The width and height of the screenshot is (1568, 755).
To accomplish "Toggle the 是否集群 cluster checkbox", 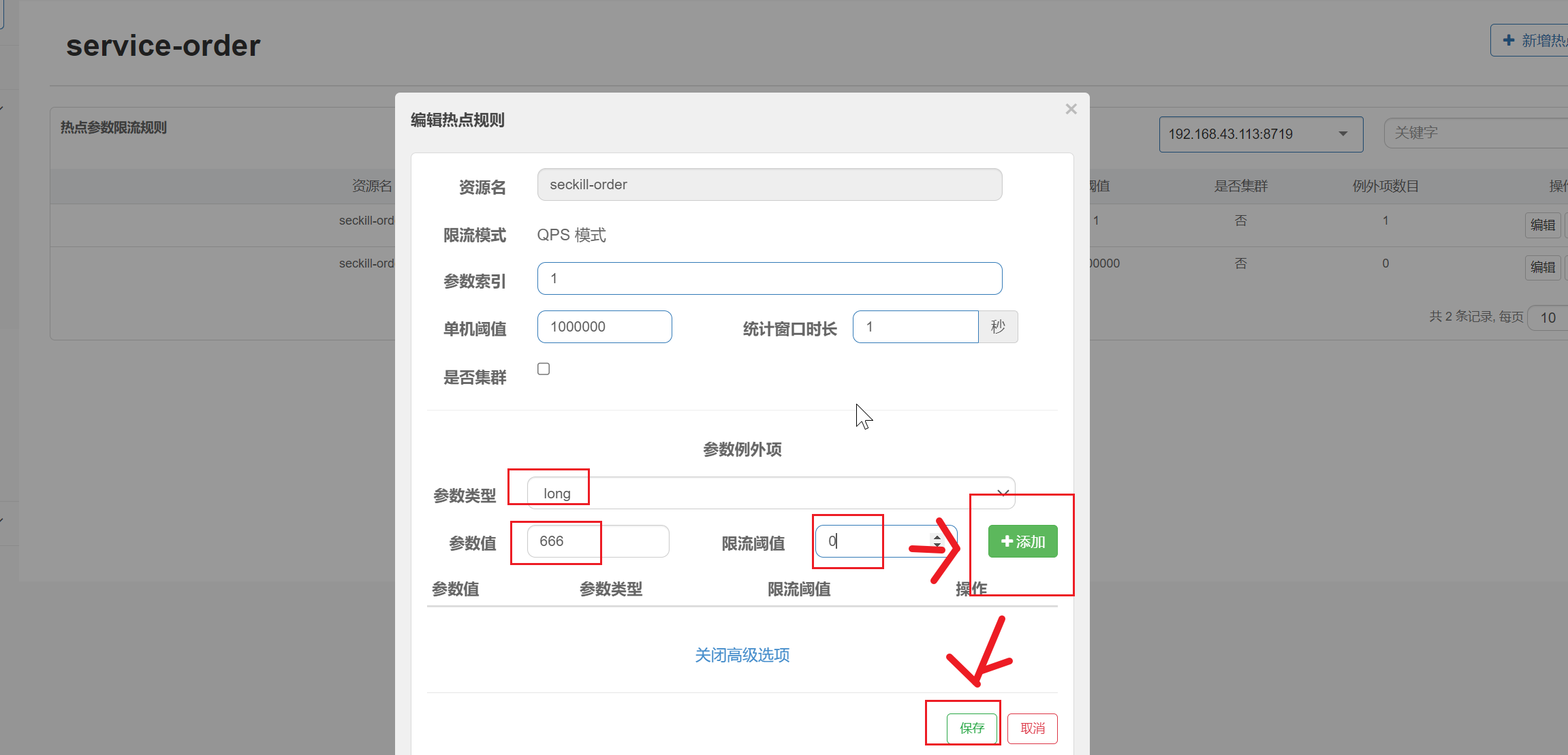I will (x=544, y=369).
